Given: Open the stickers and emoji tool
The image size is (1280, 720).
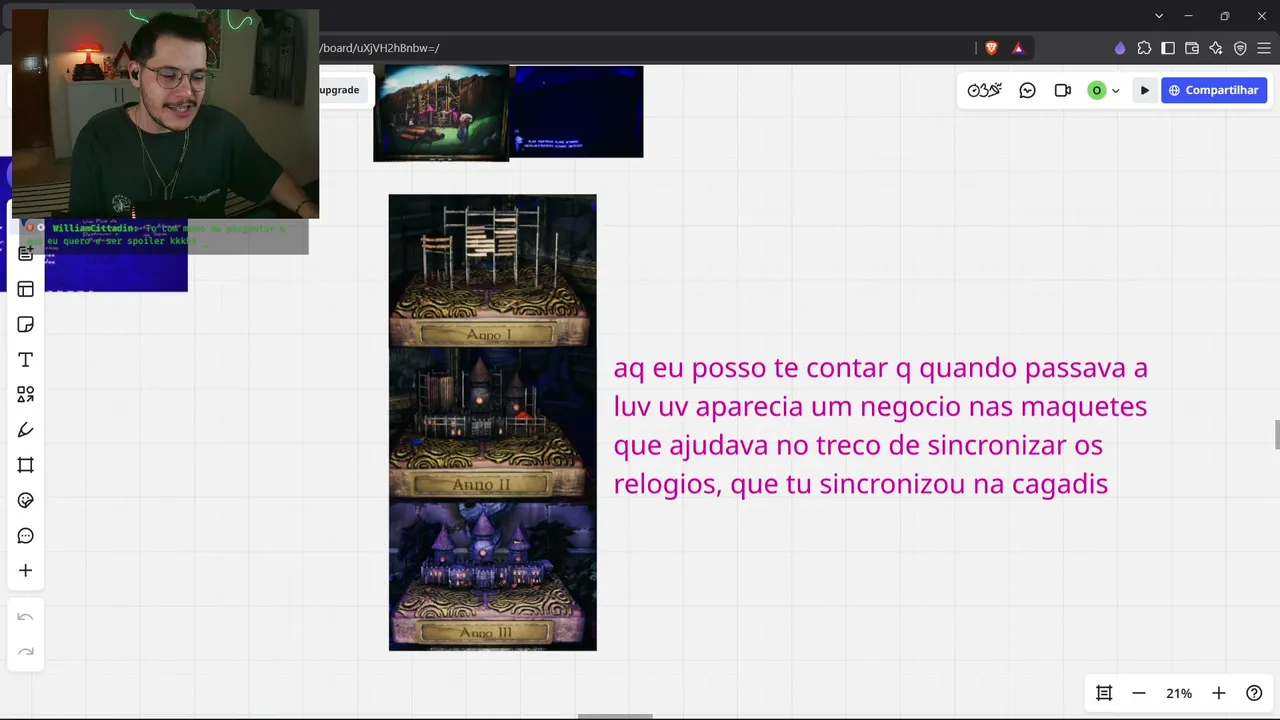Looking at the screenshot, I should point(26,500).
